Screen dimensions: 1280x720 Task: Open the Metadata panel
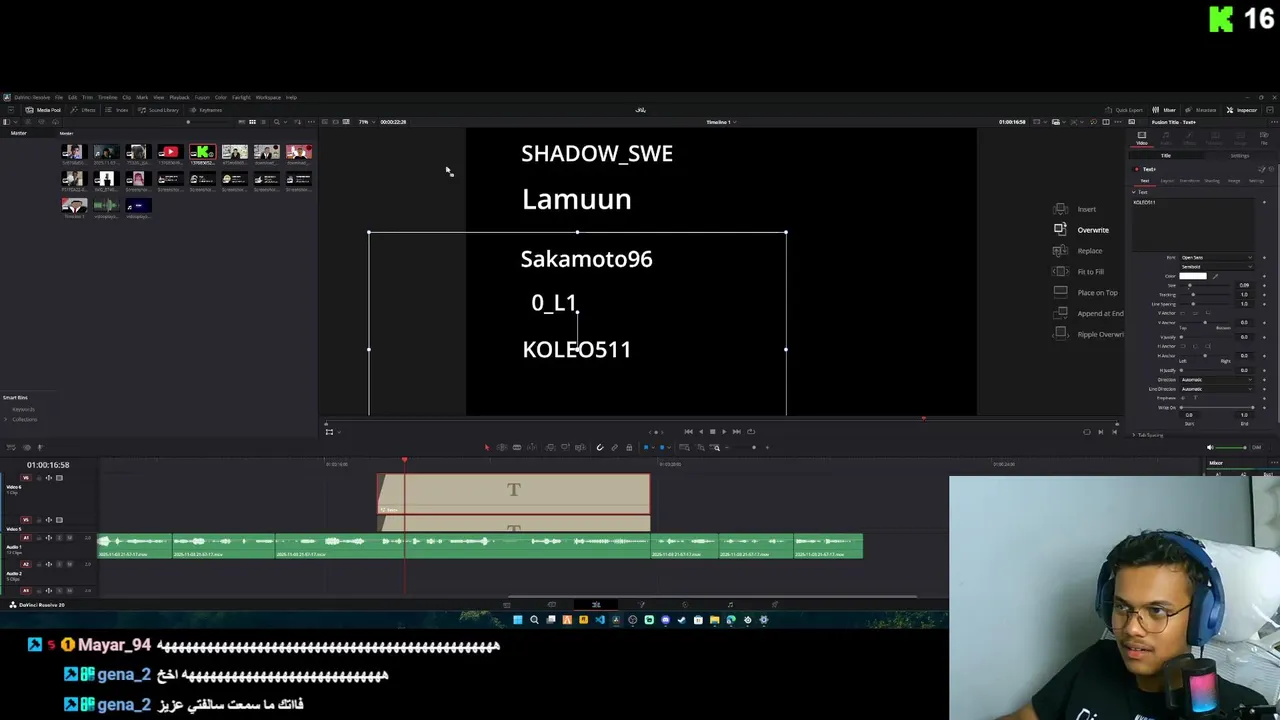pyautogui.click(x=1201, y=110)
